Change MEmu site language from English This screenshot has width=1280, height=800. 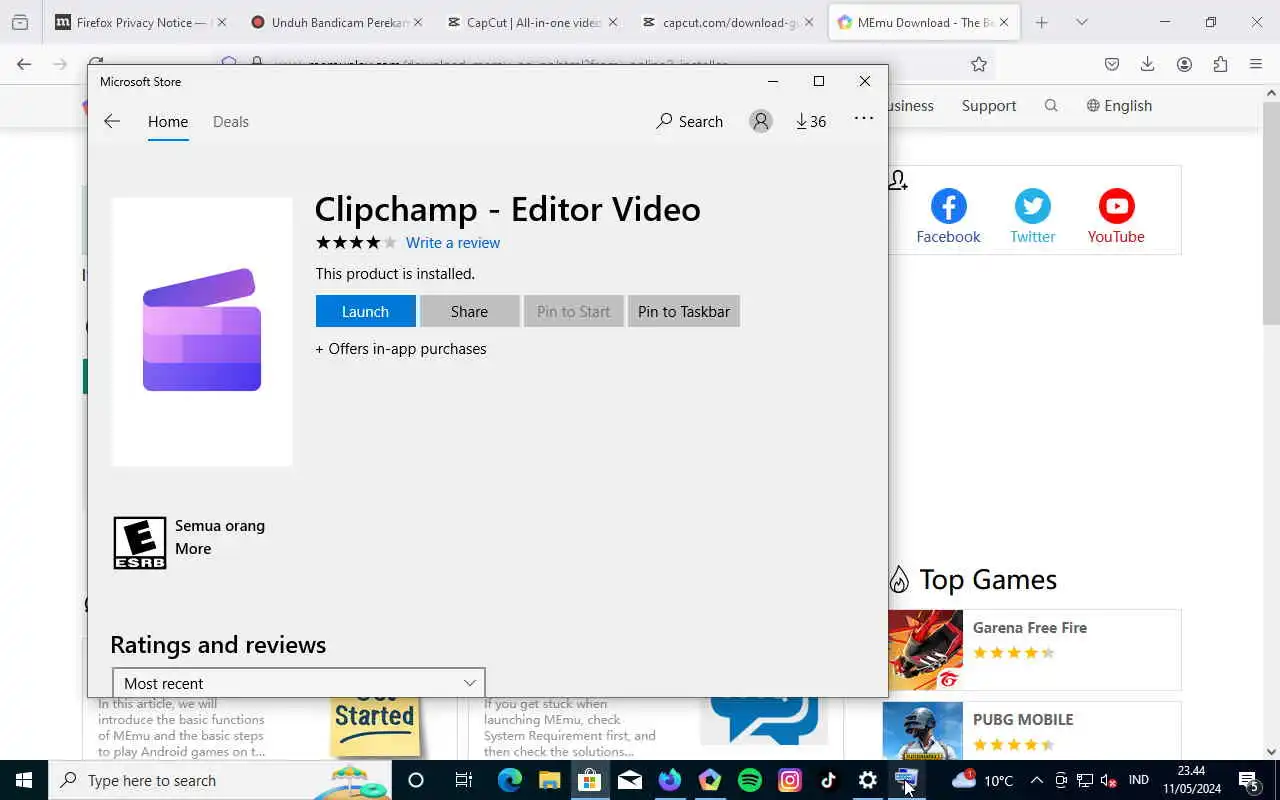coord(1119,105)
